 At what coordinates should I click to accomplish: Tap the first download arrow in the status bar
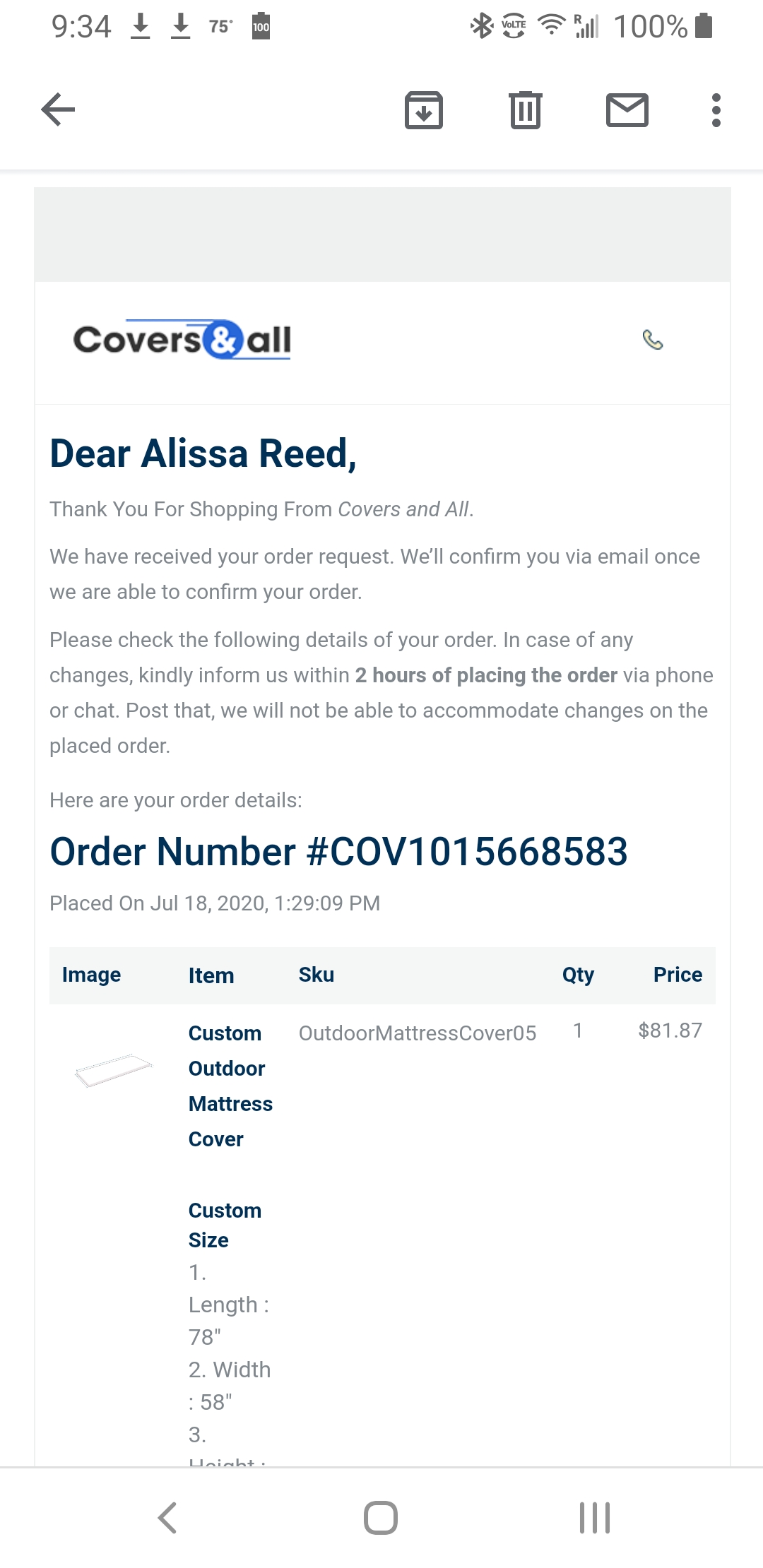(141, 27)
